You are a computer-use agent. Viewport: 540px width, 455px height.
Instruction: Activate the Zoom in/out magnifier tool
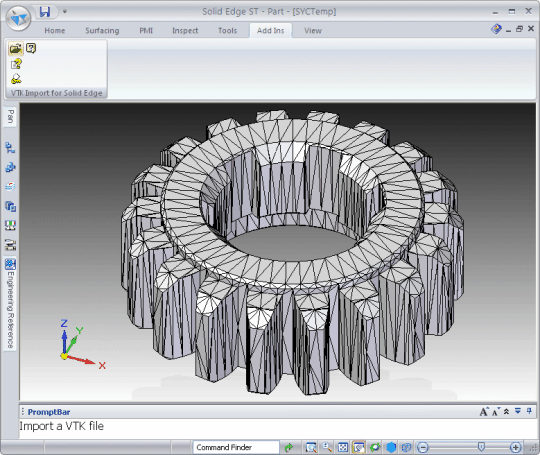pyautogui.click(x=326, y=447)
